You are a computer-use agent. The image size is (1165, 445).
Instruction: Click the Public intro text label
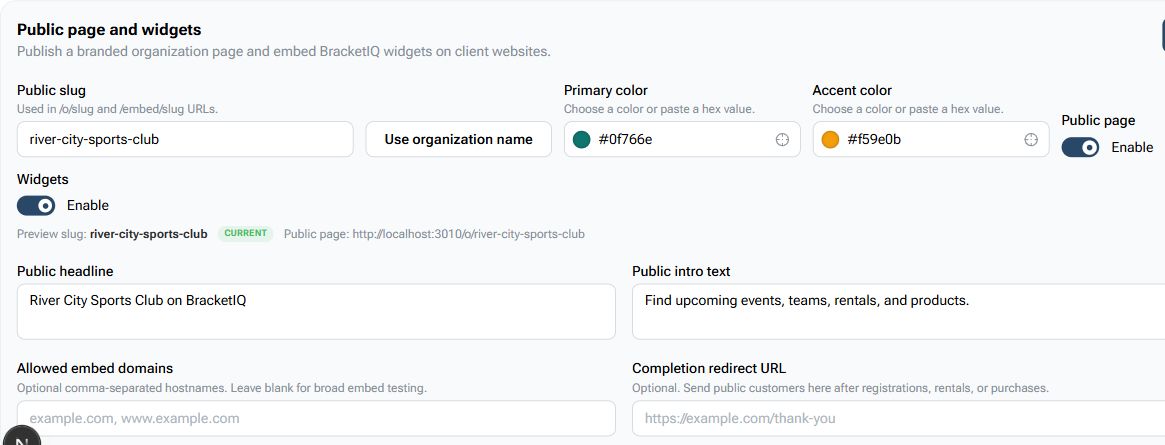pyautogui.click(x=681, y=272)
